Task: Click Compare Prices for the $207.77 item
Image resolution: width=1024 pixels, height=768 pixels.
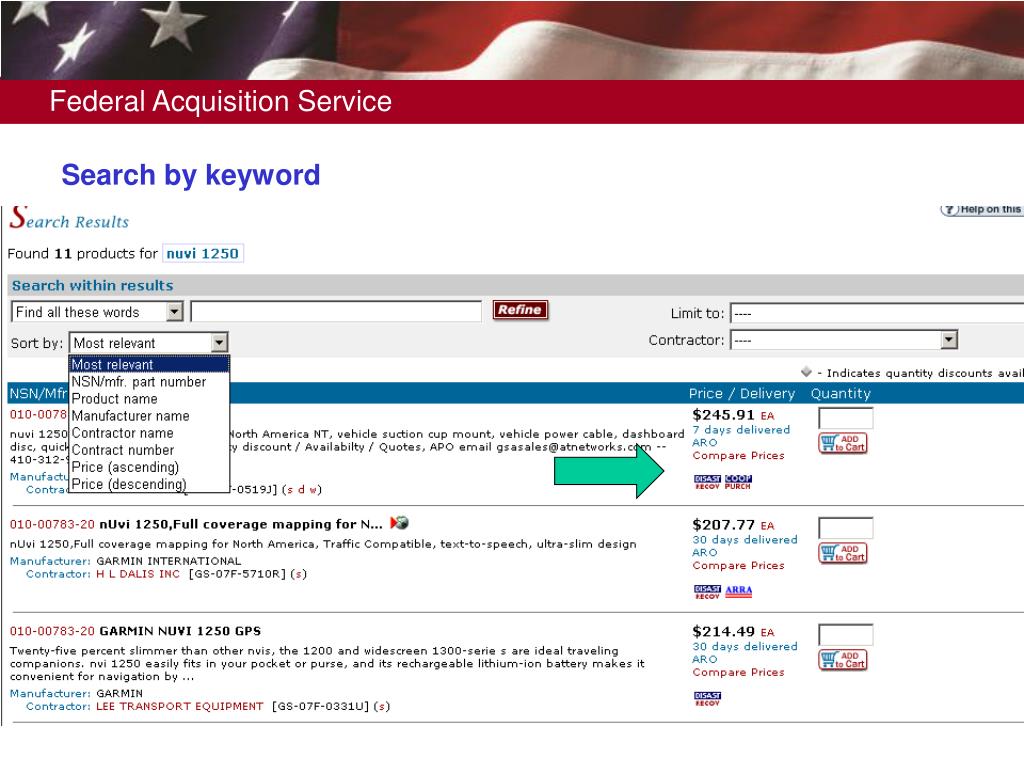Action: click(x=738, y=565)
